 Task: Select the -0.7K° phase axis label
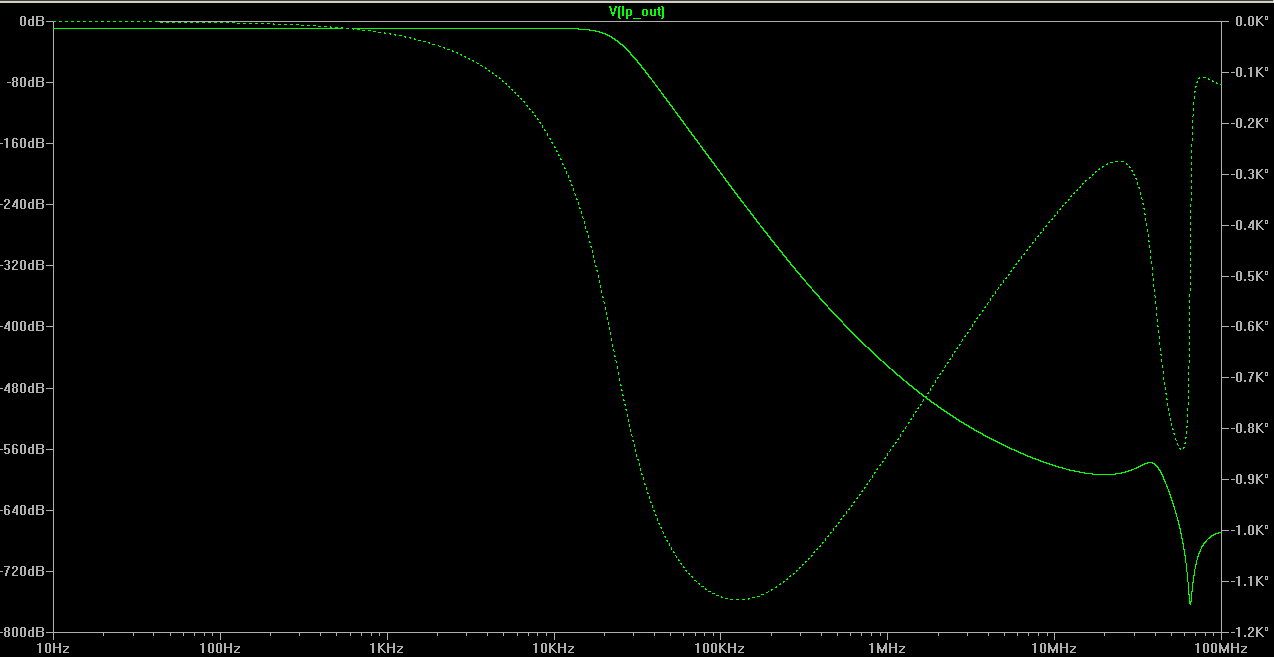[1250, 377]
